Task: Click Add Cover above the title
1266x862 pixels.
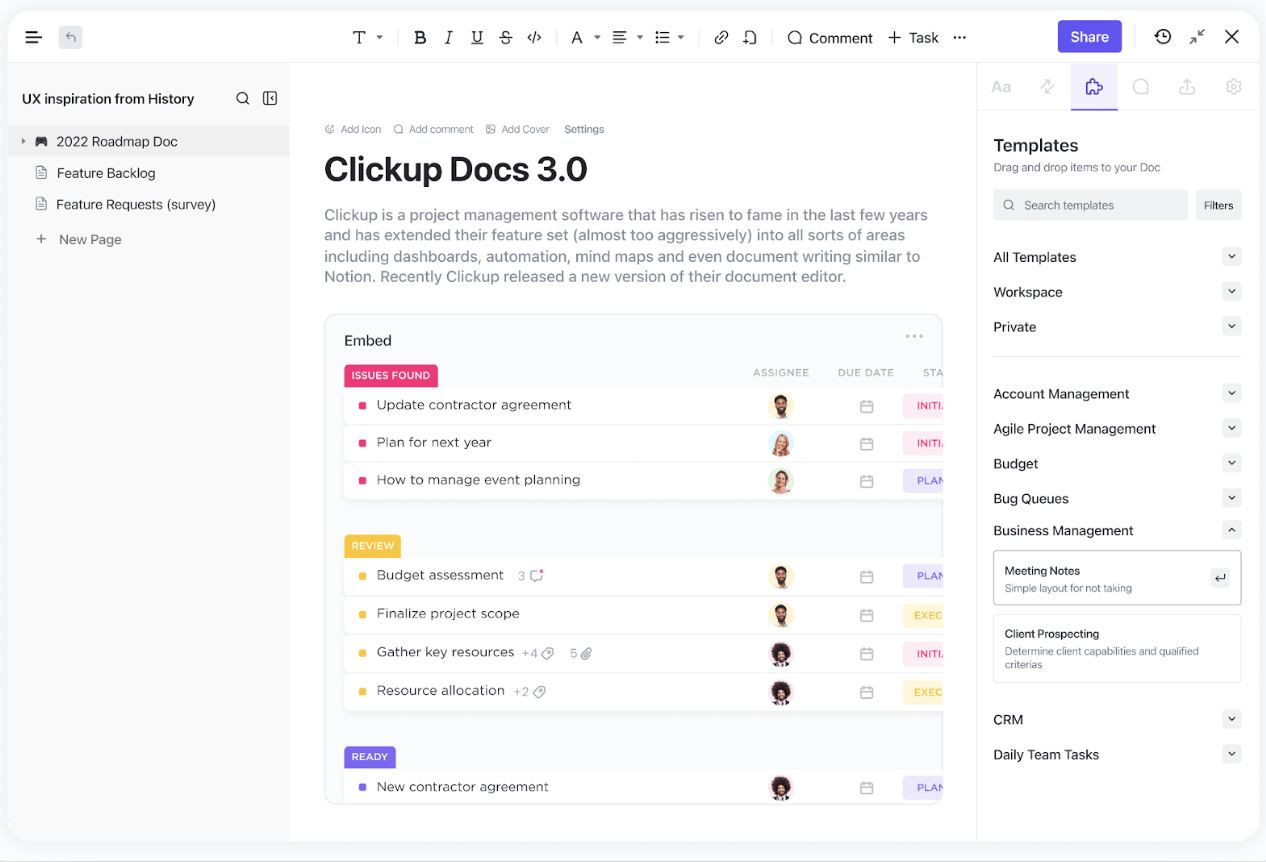Action: [x=517, y=129]
